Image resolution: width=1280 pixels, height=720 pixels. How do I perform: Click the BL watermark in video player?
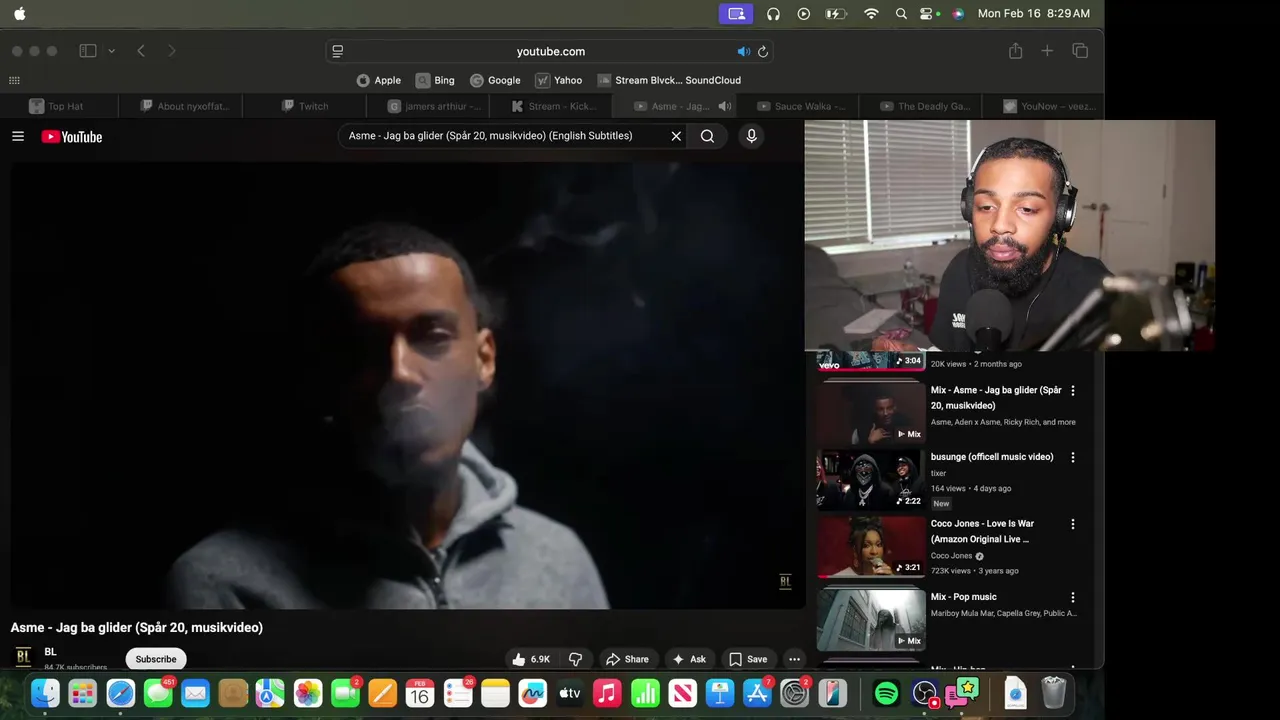(785, 582)
